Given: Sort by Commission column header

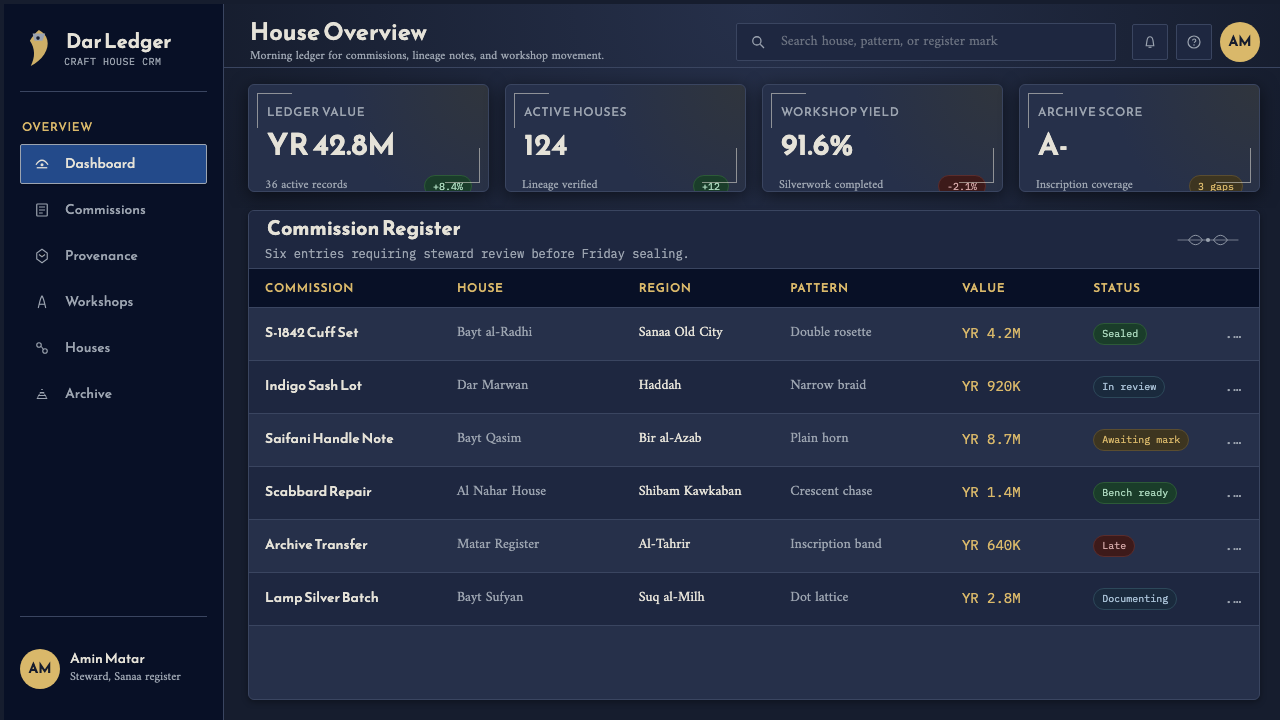Looking at the screenshot, I should [309, 288].
